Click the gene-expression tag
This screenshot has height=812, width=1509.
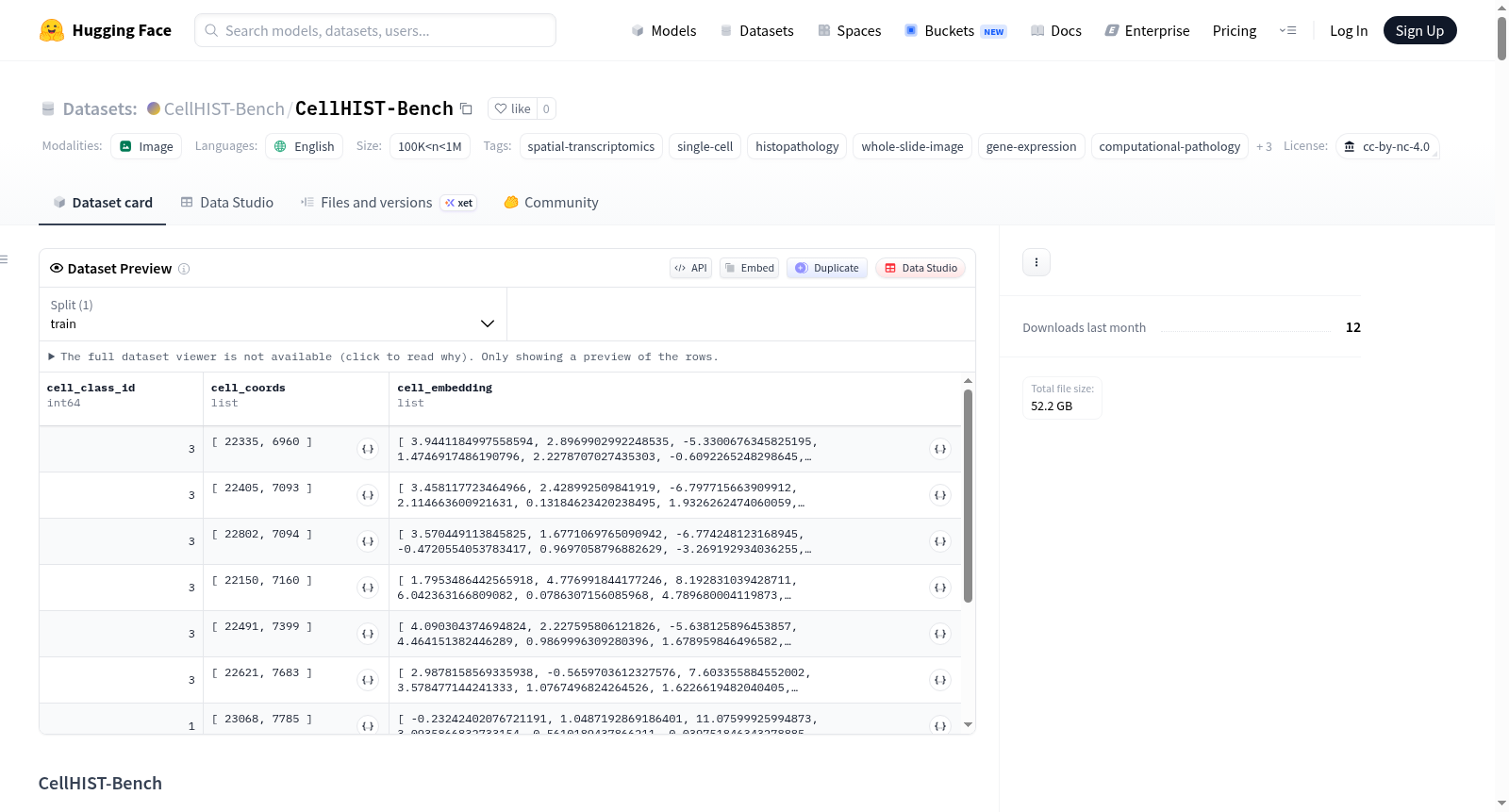[1031, 146]
